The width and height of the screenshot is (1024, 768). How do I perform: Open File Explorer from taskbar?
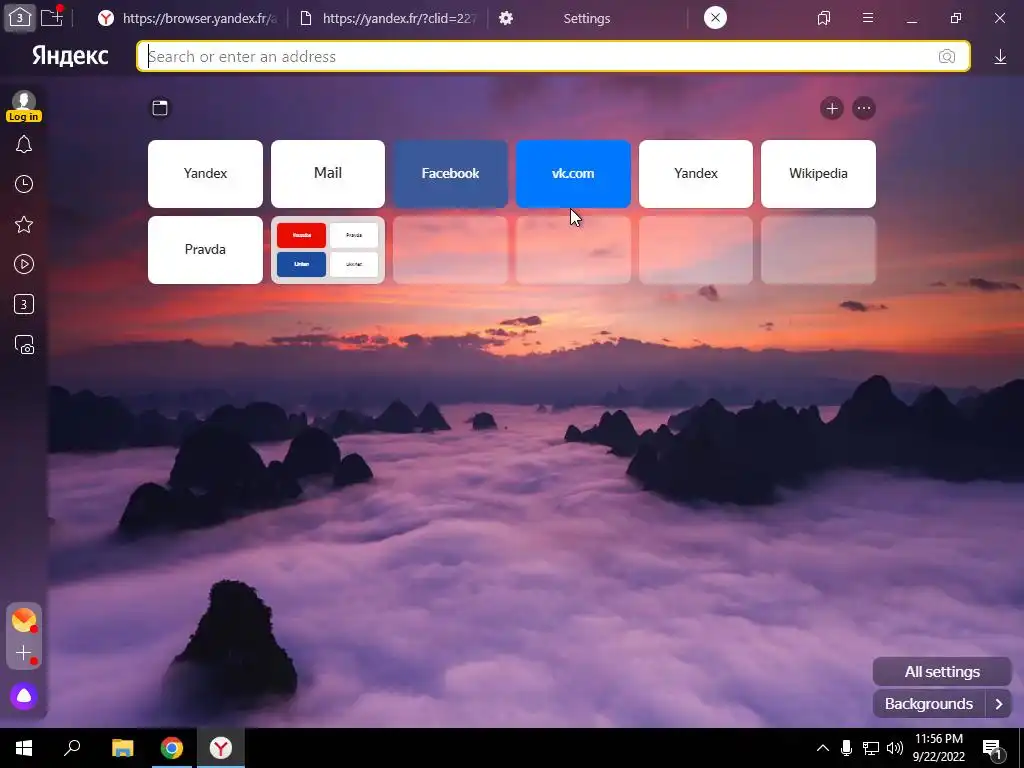click(122, 748)
